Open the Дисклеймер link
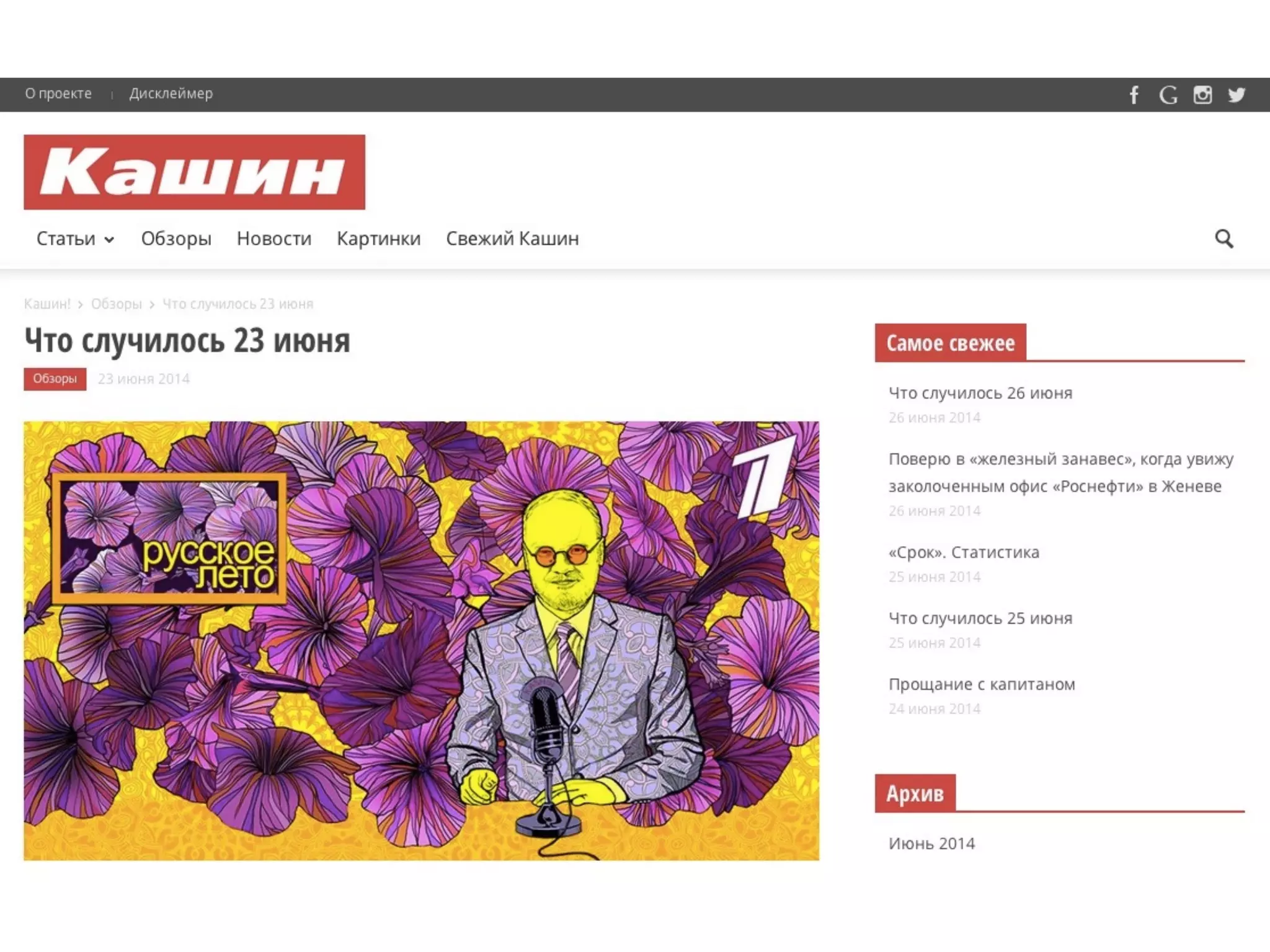1270x952 pixels. point(171,94)
